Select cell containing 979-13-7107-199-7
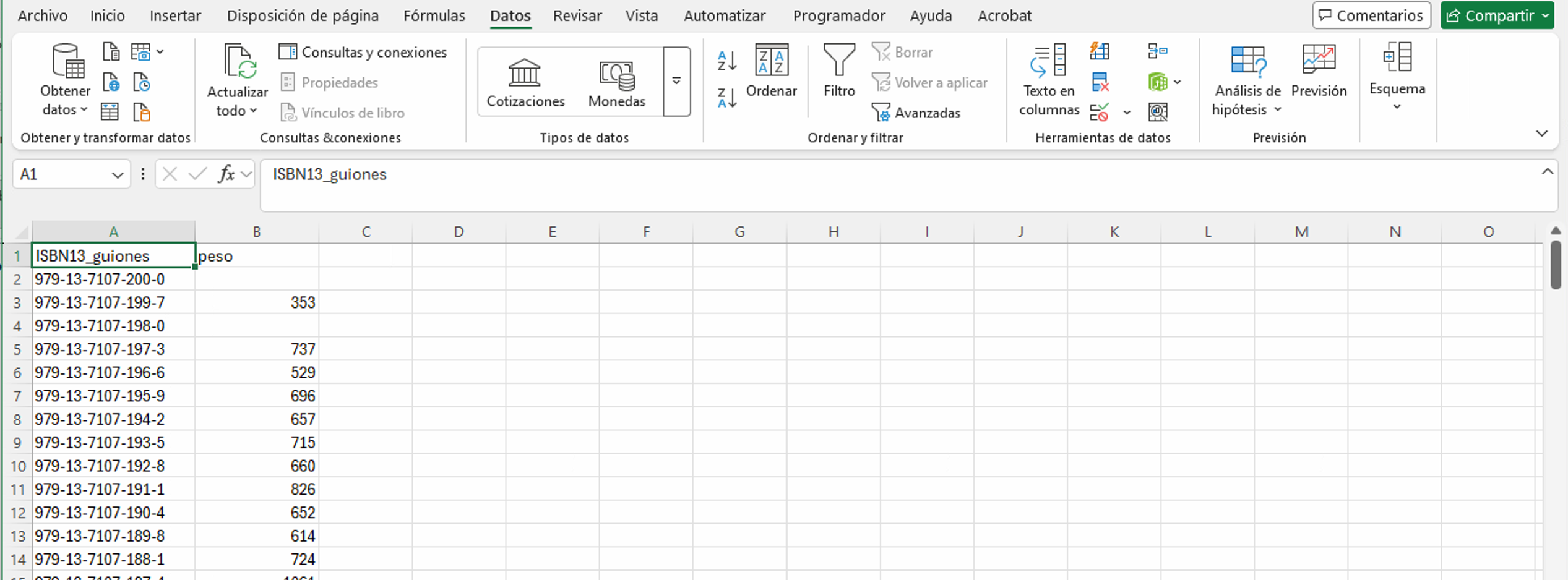The height and width of the screenshot is (580, 1568). 114,302
